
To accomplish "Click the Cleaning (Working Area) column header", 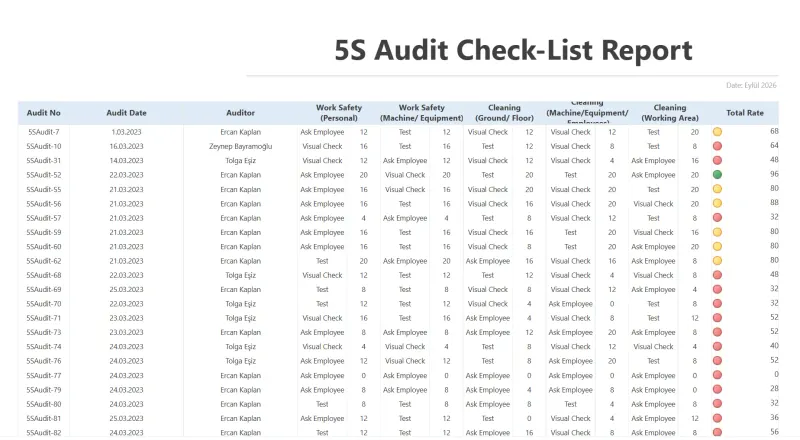I will click(x=670, y=113).
